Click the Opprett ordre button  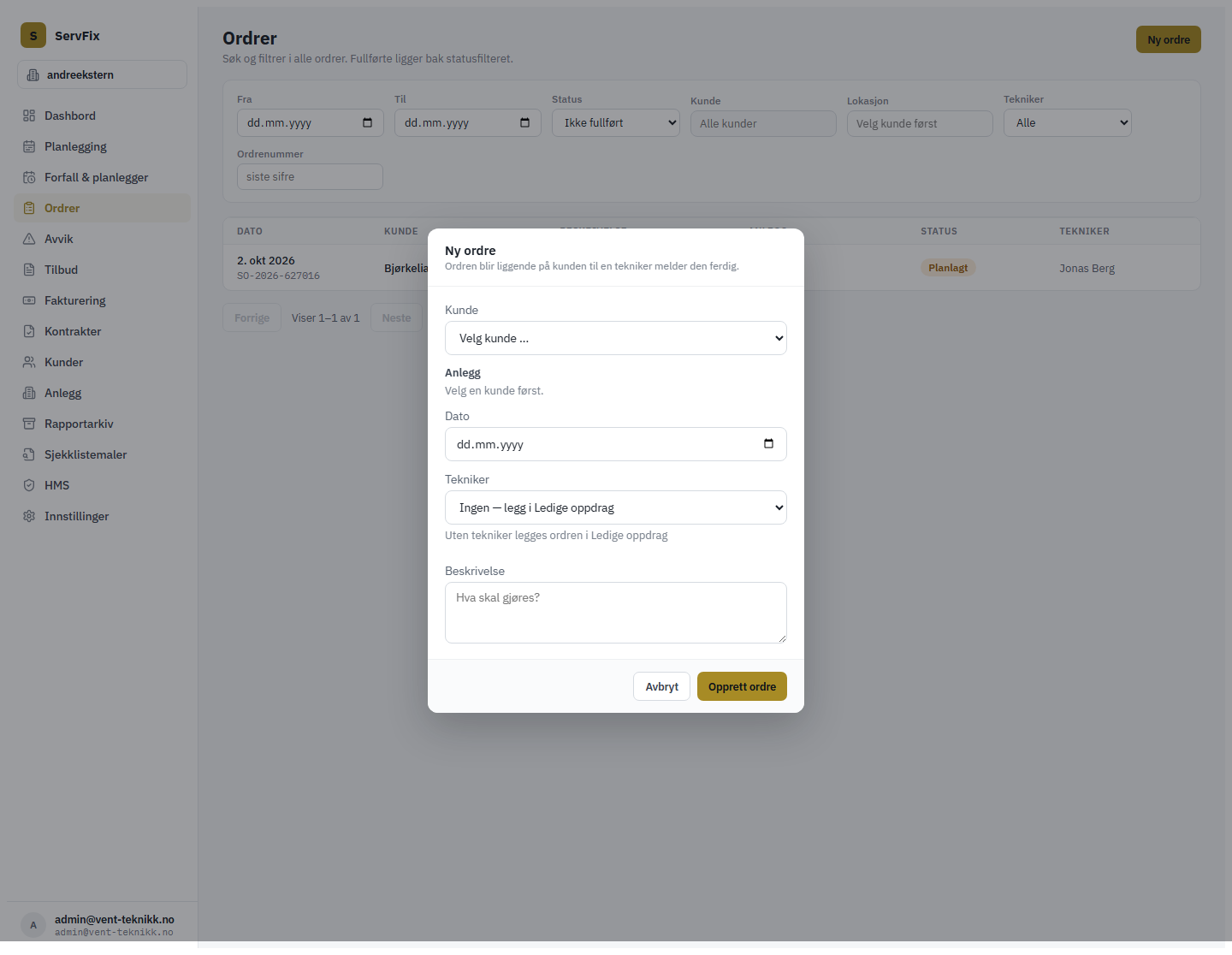[x=742, y=686]
